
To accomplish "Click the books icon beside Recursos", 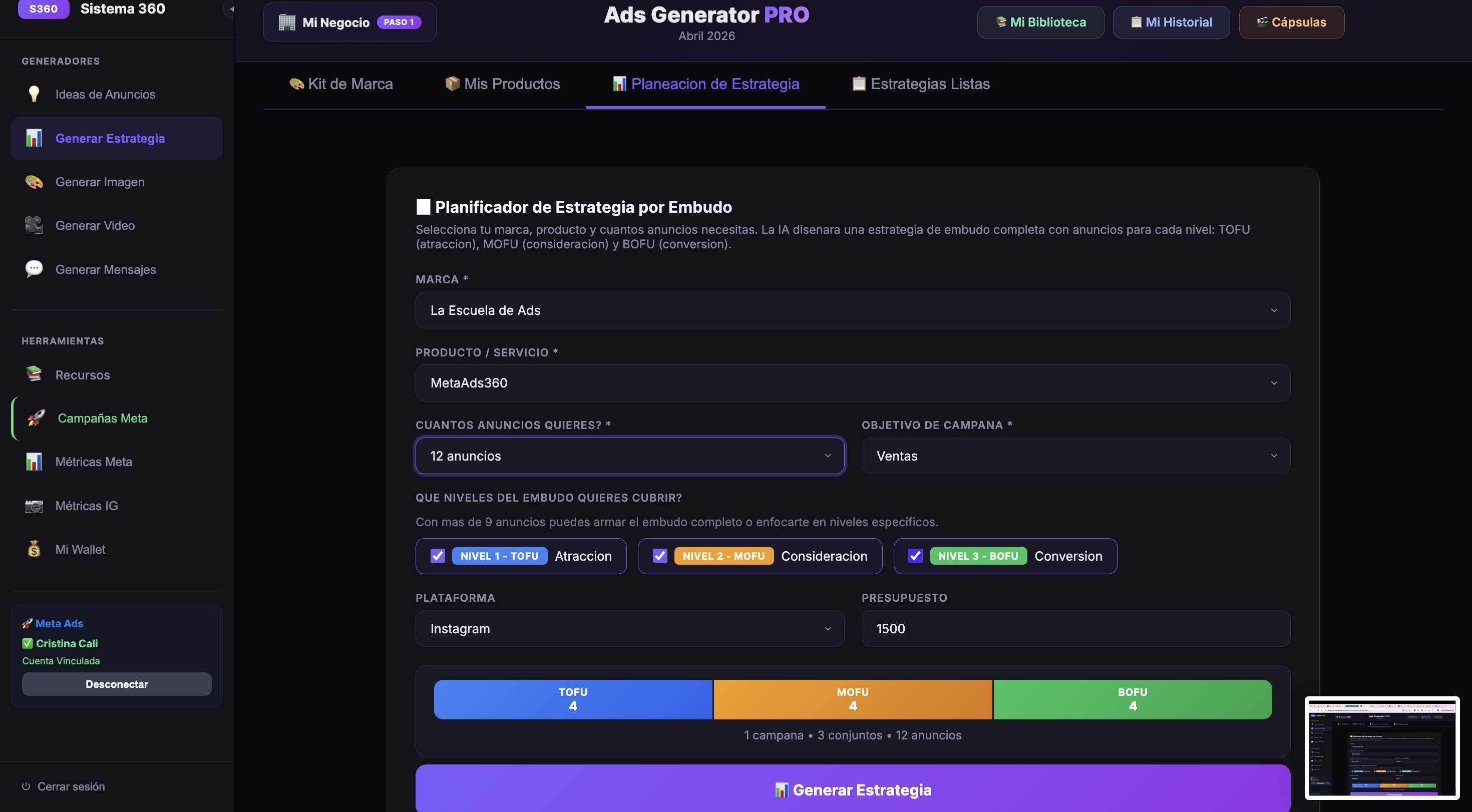I will coord(34,375).
